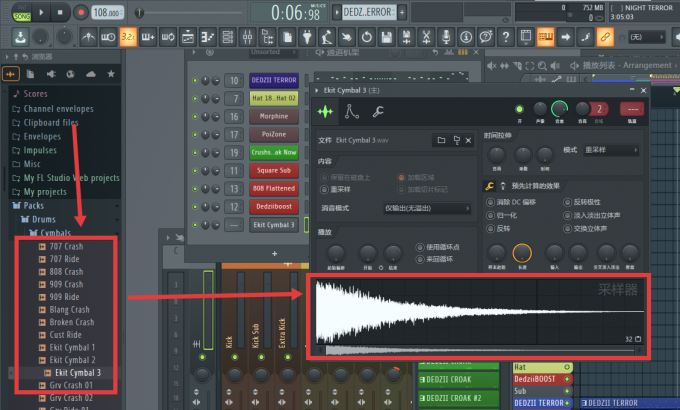Open envelope/instrument settings tab icon
Viewport: 680px width, 410px height.
point(352,112)
